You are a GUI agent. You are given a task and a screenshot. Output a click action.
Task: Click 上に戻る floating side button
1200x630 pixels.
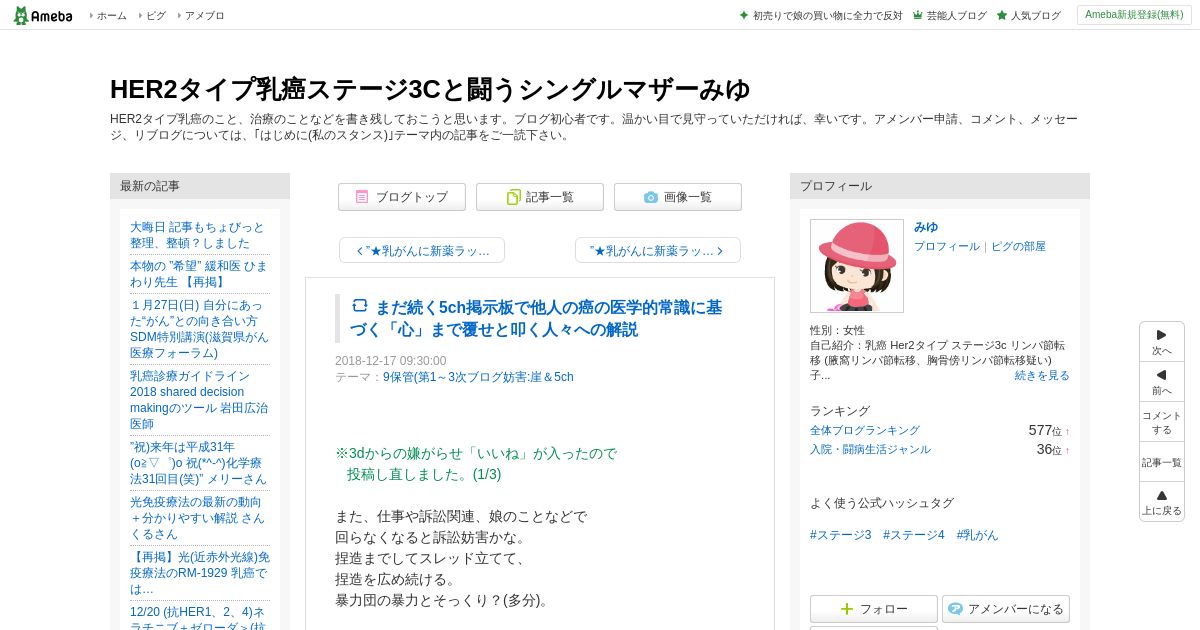point(1162,502)
